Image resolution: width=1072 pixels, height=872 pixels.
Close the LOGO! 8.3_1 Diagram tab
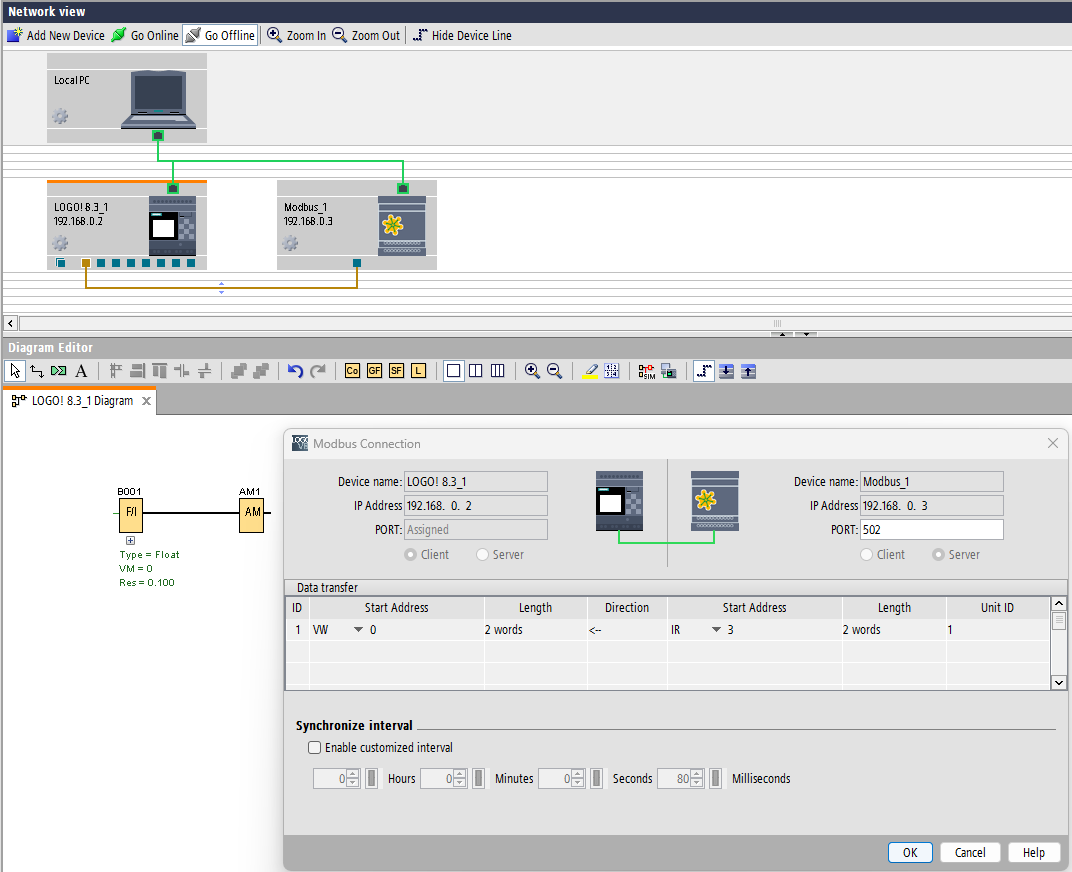click(x=146, y=401)
